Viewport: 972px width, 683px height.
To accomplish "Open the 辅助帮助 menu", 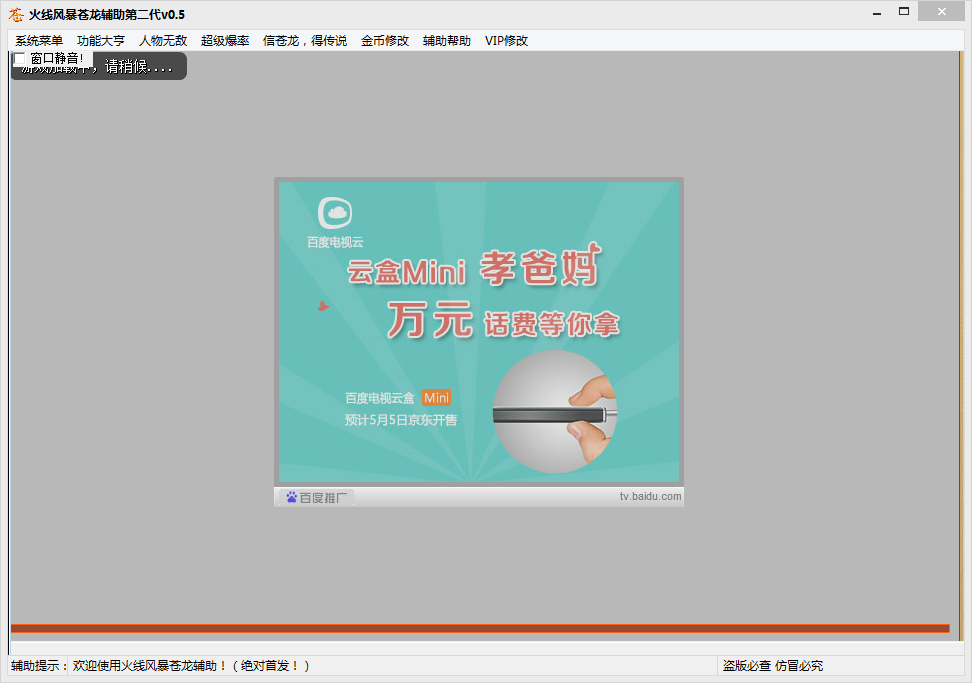I will point(447,41).
